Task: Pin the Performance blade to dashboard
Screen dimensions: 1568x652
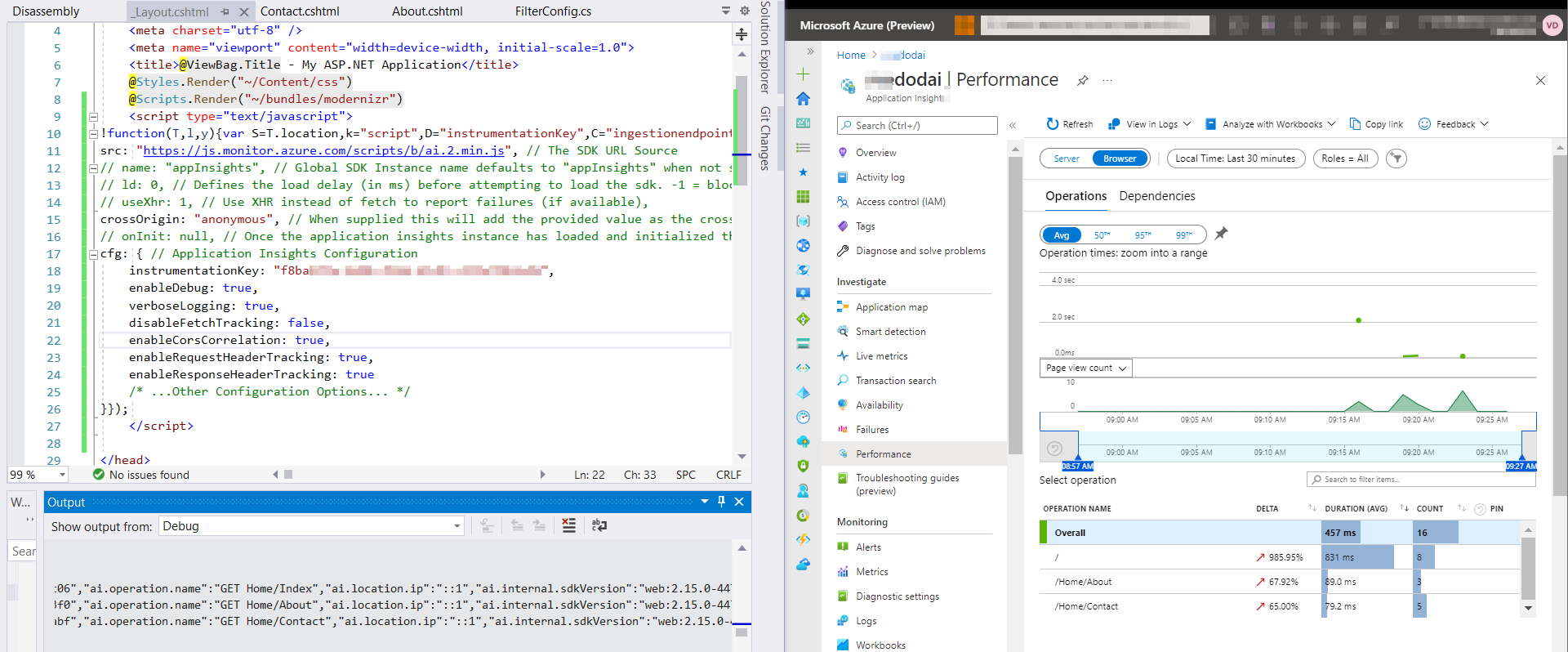Action: click(1083, 80)
